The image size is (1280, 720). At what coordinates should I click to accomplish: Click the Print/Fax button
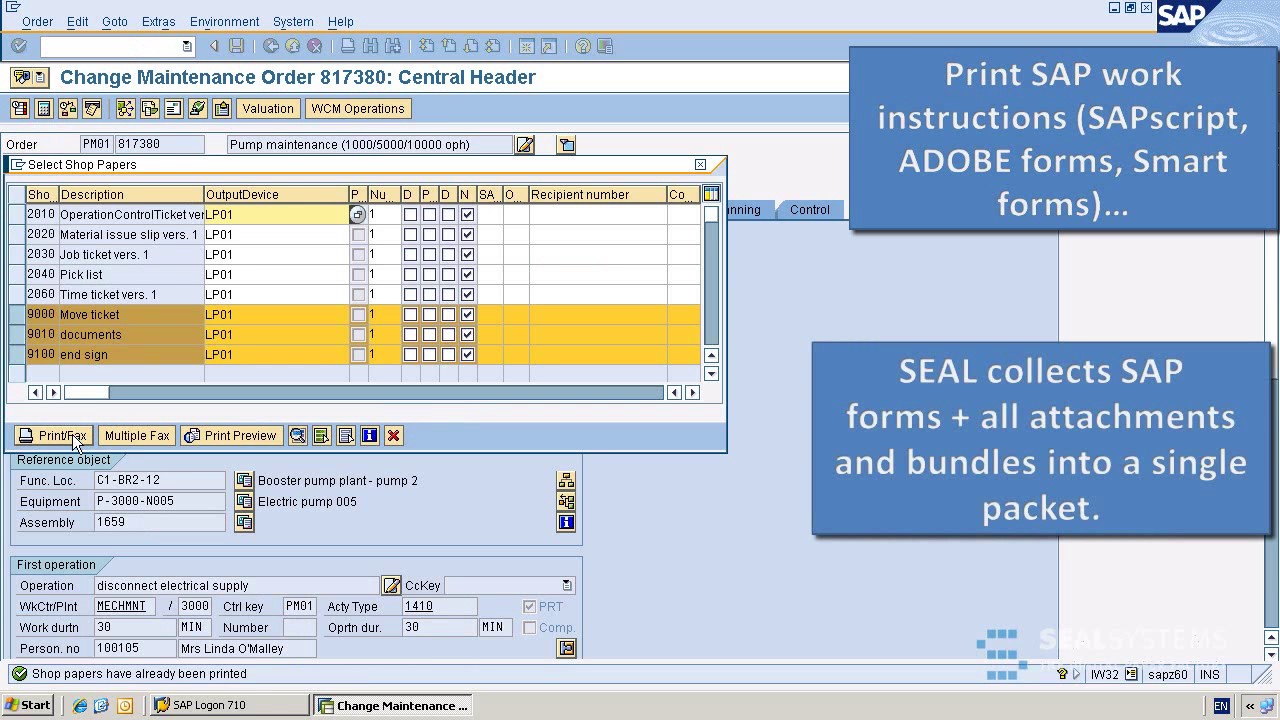coord(54,436)
